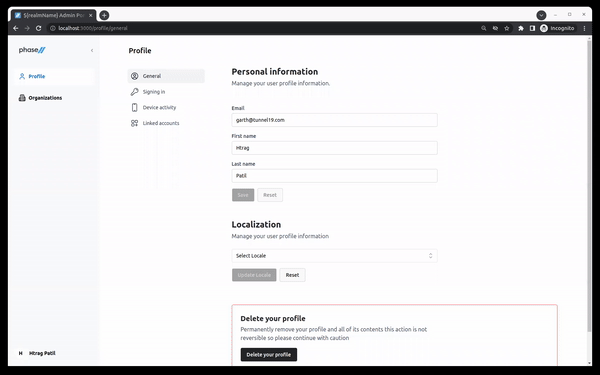Viewport: 600px width, 375px height.
Task: Click the Localization heading
Action: (256, 225)
